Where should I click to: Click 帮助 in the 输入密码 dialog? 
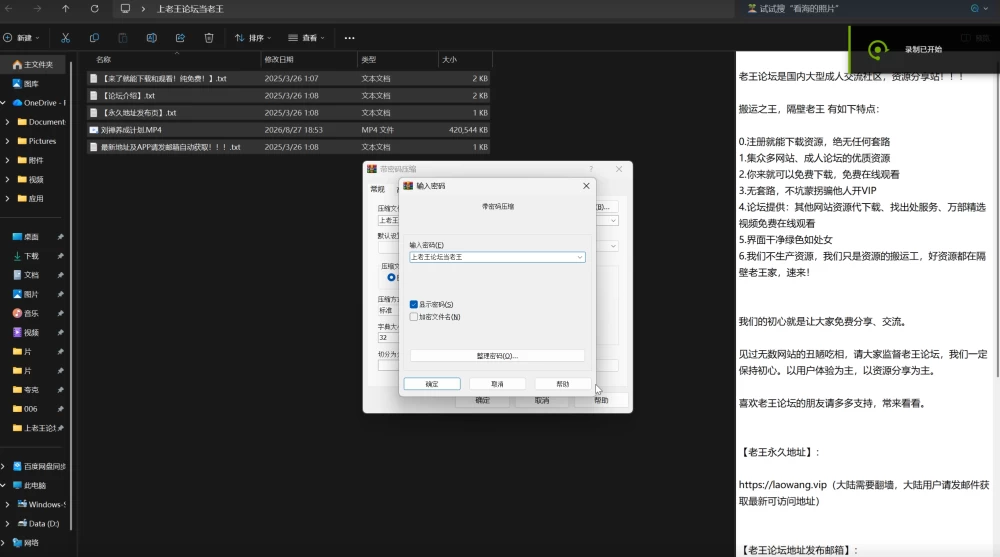pyautogui.click(x=562, y=384)
